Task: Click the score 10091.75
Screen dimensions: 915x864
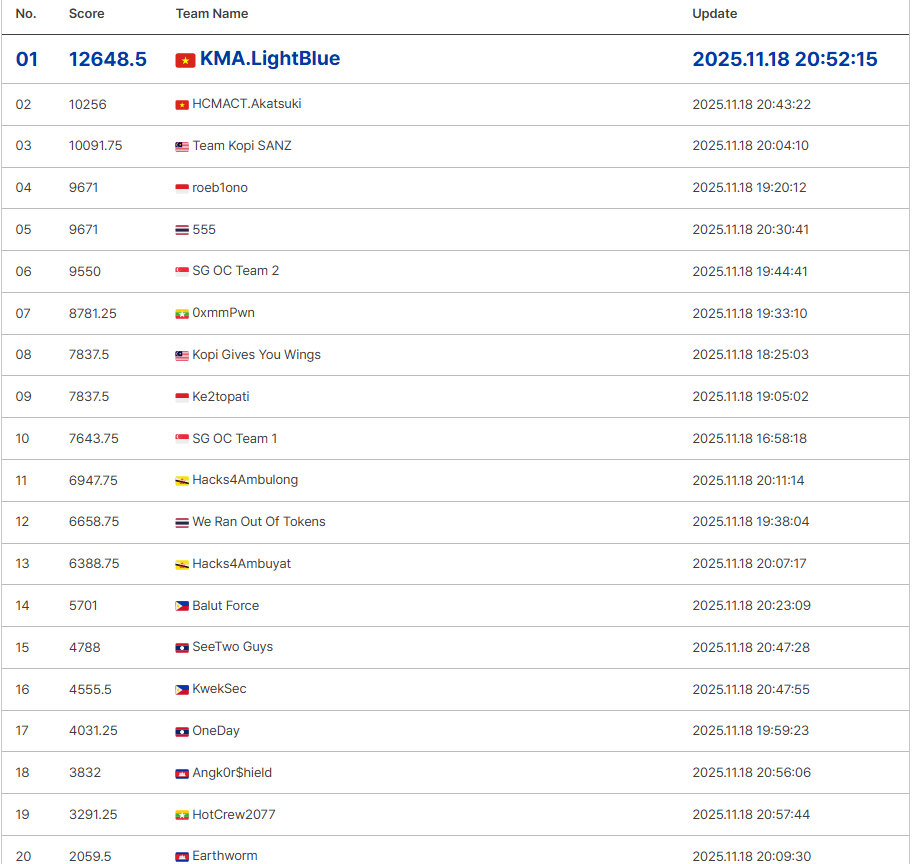Action: tap(96, 146)
